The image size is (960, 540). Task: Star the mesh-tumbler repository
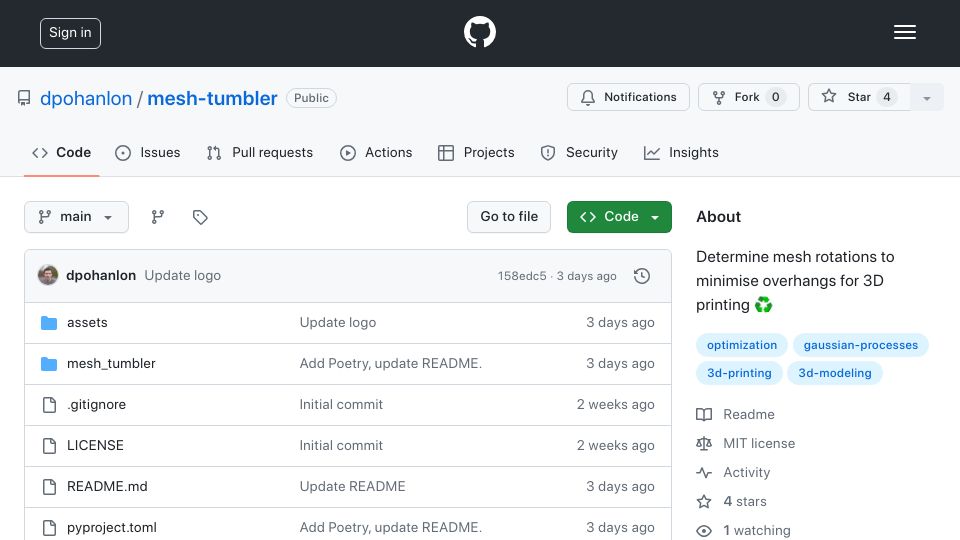click(859, 97)
